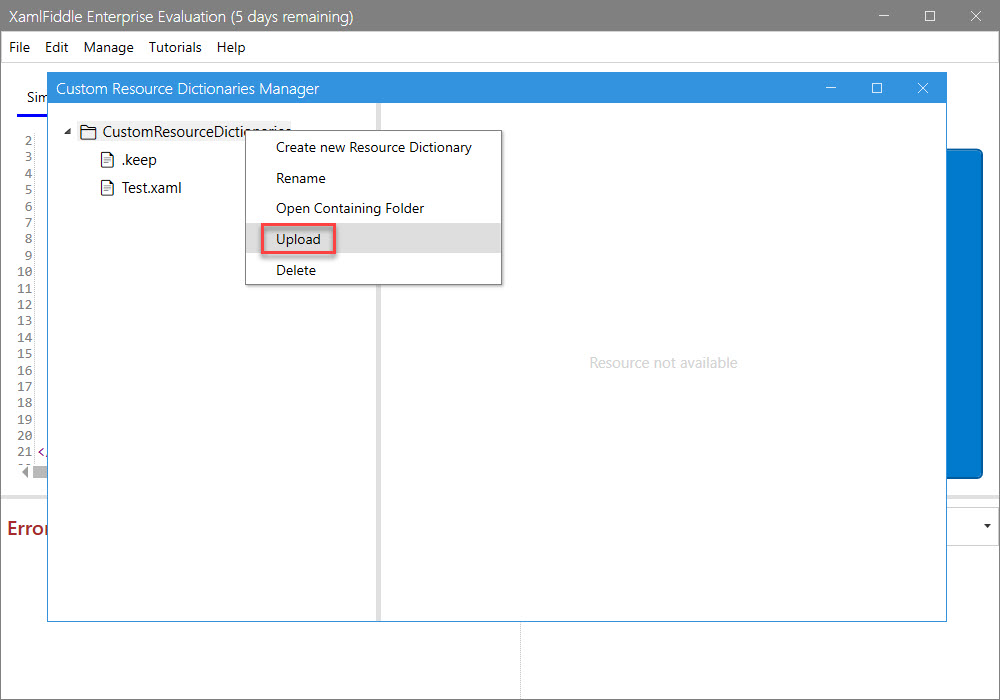The width and height of the screenshot is (1000, 700).
Task: Choose Create new Resource Dictionary
Action: coord(374,147)
